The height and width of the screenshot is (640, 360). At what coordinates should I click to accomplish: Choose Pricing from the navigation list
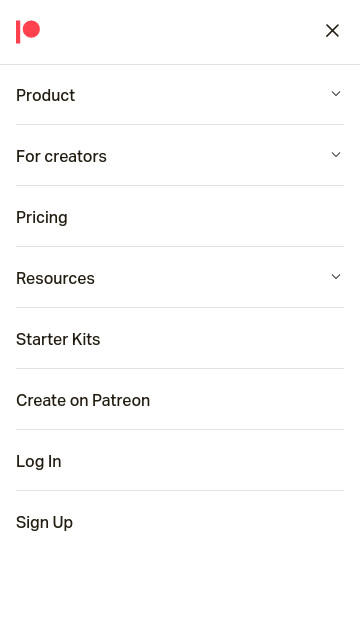tap(180, 217)
